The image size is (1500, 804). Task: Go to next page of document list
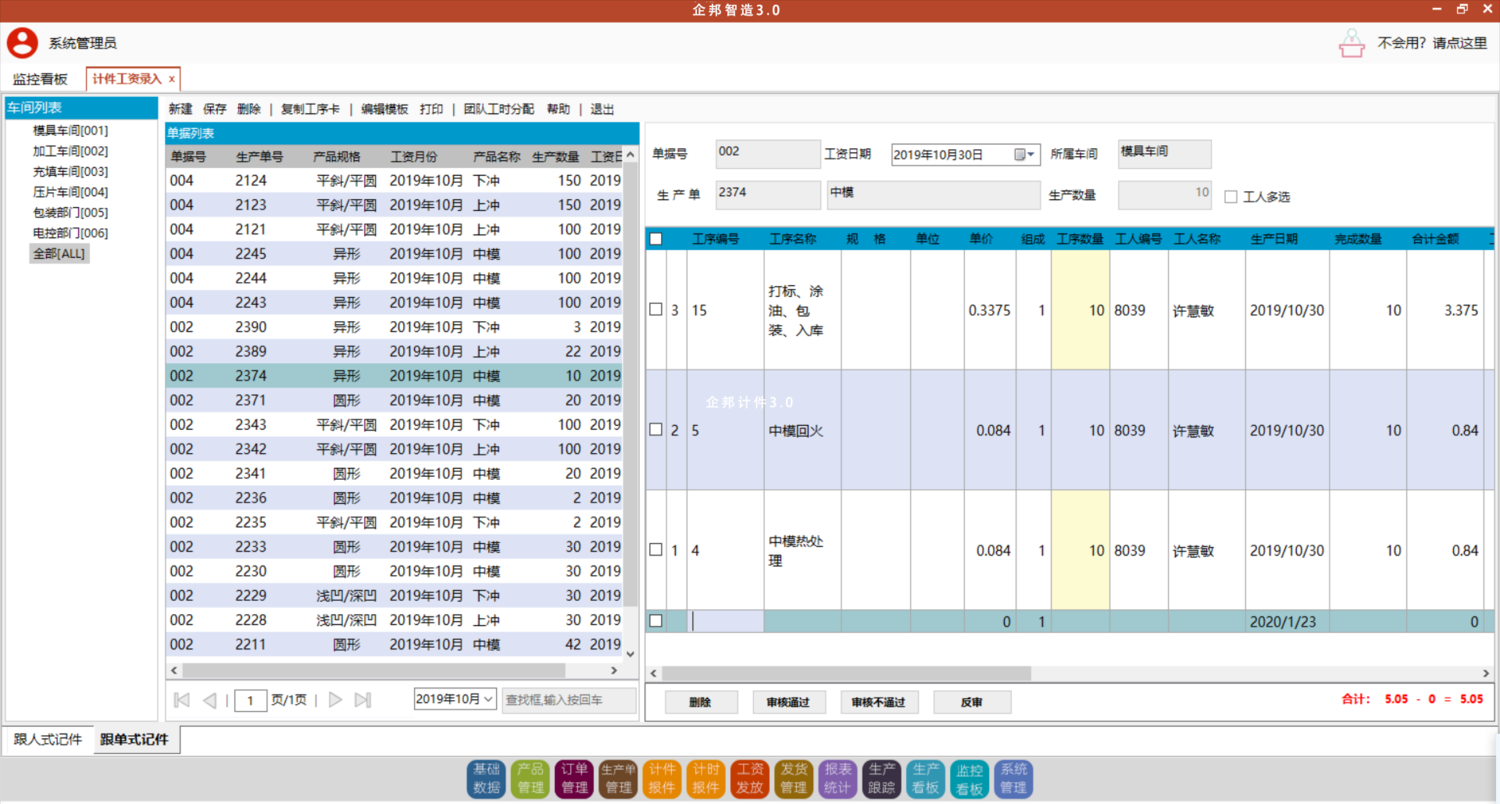click(336, 700)
